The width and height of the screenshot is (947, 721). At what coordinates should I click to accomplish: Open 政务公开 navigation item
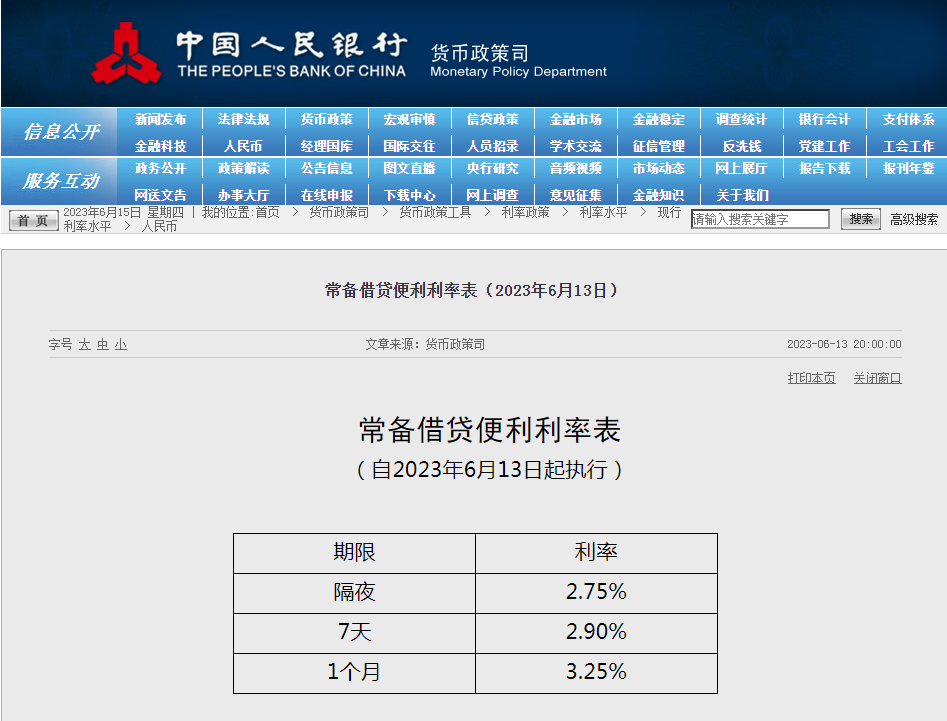coord(161,168)
